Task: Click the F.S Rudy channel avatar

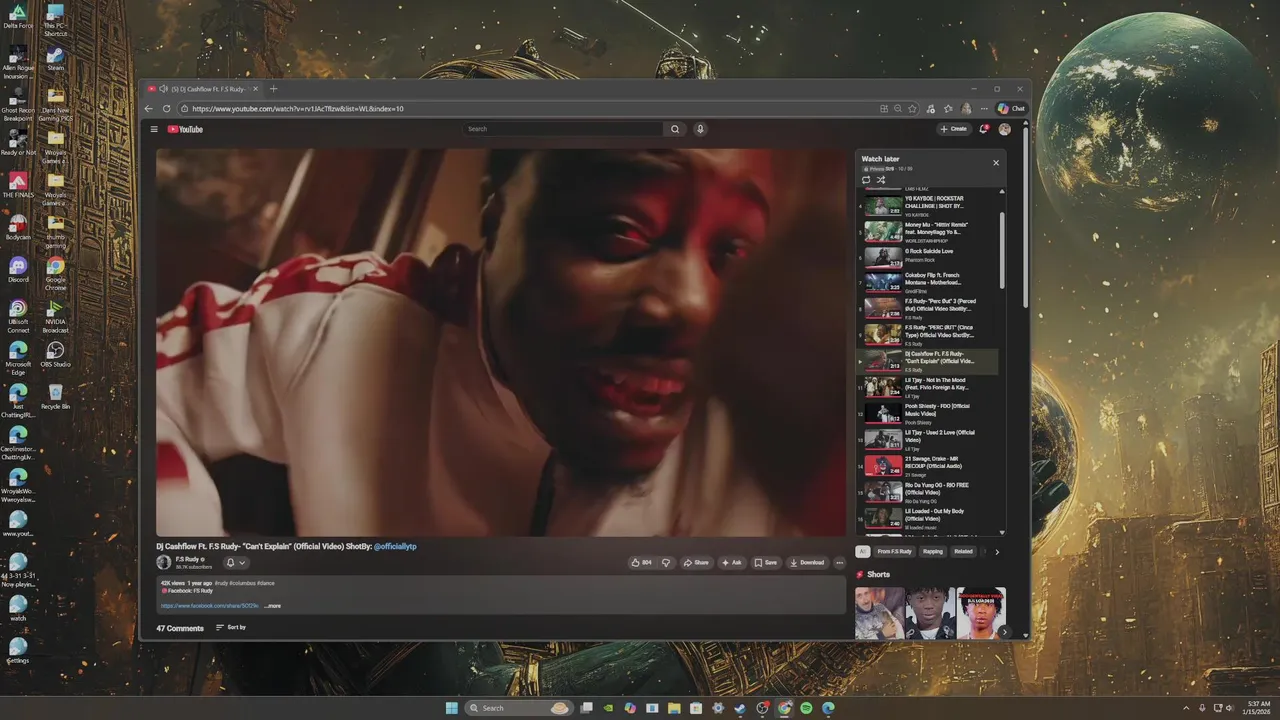Action: click(164, 563)
